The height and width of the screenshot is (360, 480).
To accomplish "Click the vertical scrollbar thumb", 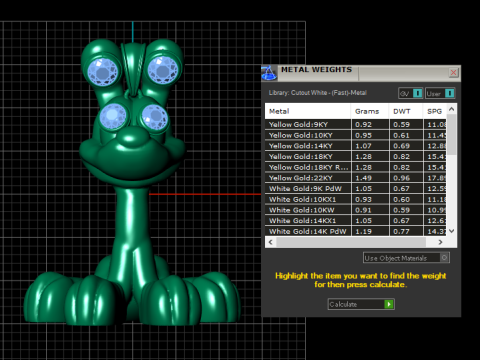I will (452, 134).
